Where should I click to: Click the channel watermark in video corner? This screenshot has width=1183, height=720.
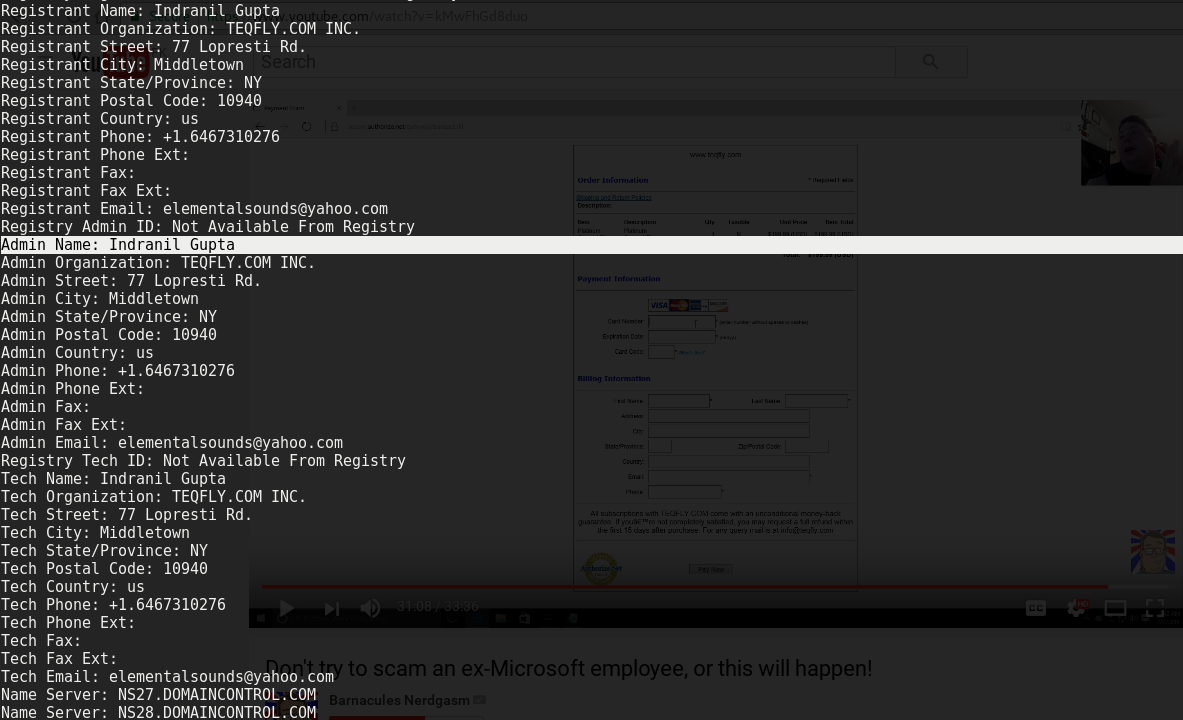point(1152,552)
